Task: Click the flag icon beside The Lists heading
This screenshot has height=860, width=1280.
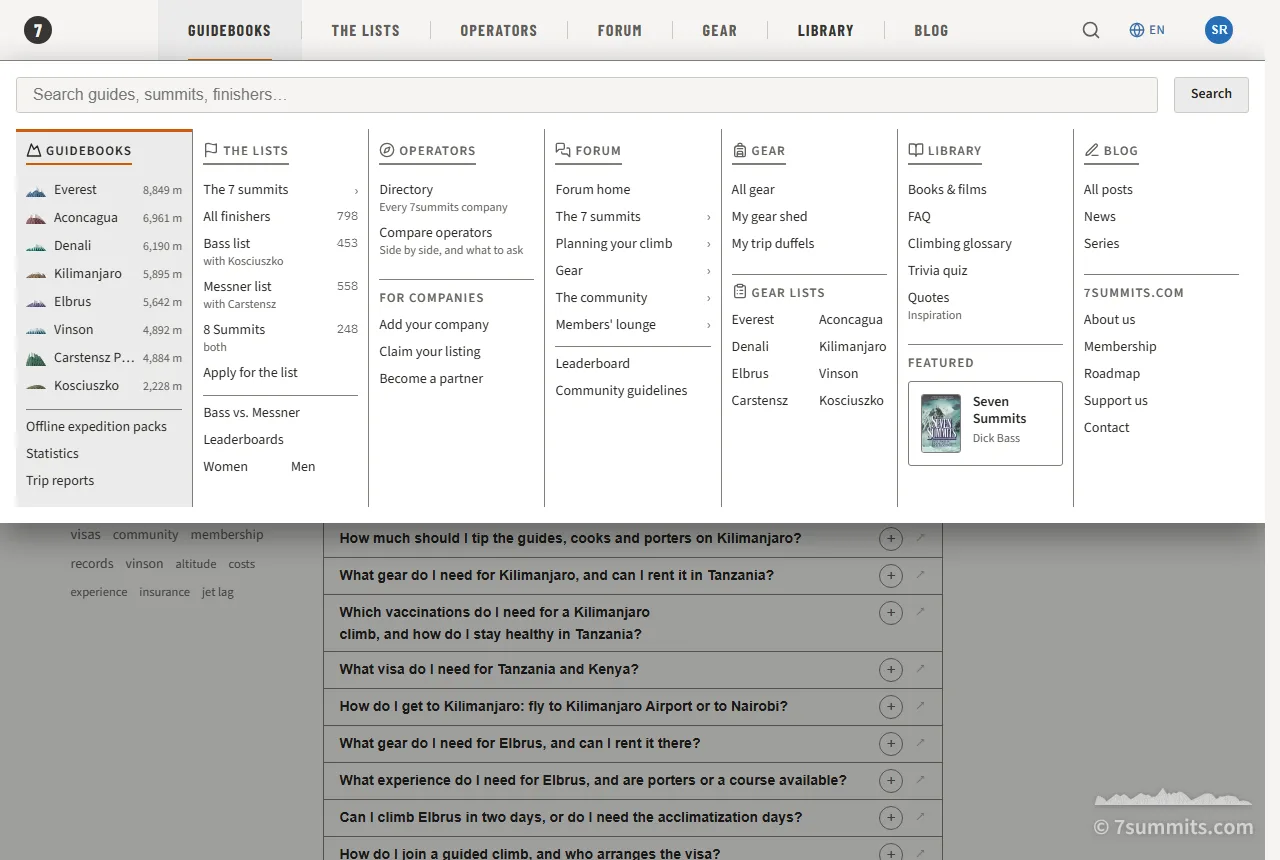Action: point(211,151)
